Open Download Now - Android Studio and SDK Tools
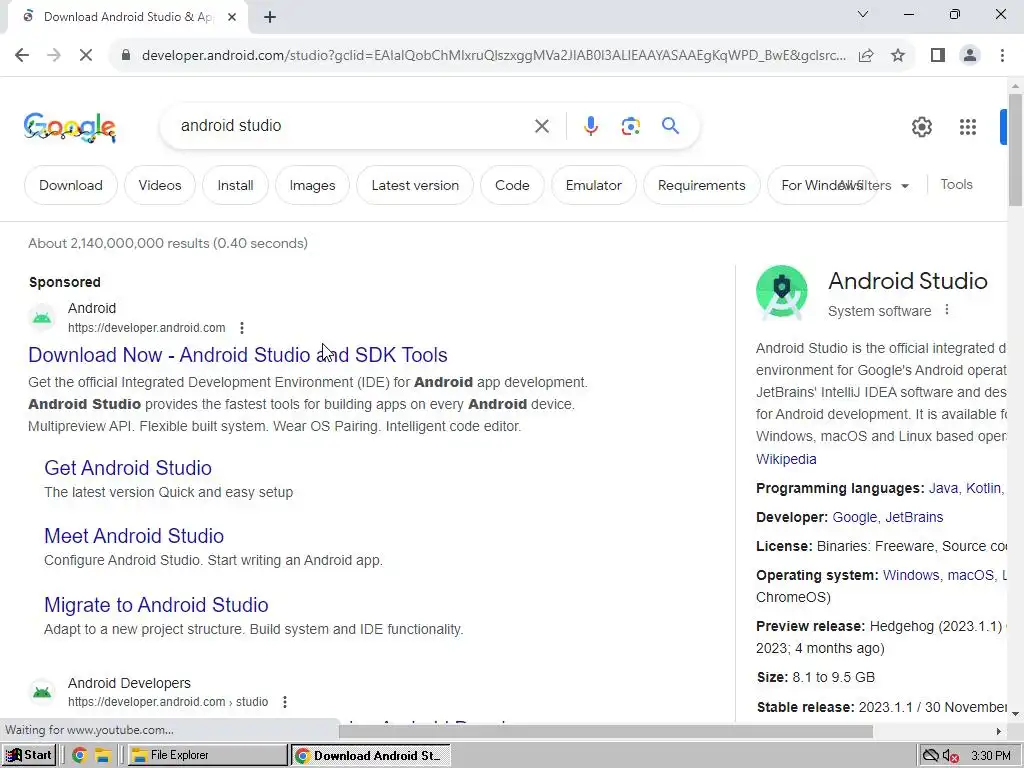This screenshot has width=1024, height=768. point(238,355)
